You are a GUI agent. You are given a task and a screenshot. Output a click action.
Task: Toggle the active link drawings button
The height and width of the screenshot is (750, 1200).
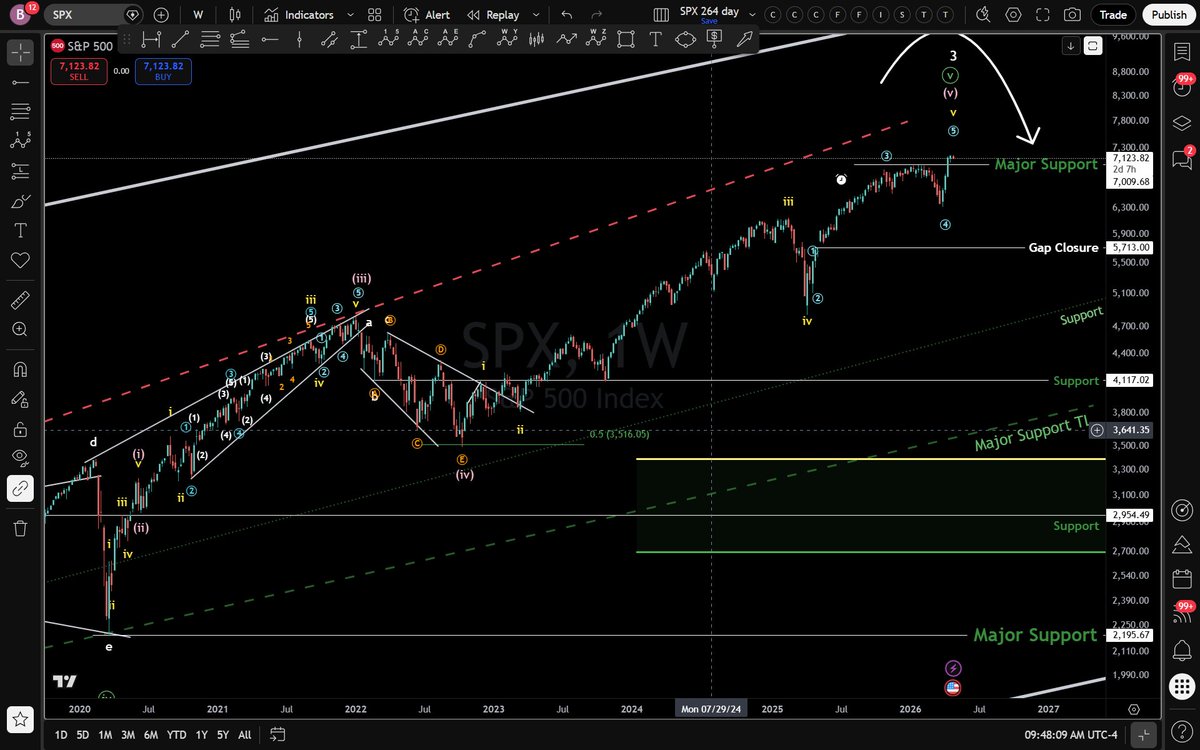[x=22, y=488]
